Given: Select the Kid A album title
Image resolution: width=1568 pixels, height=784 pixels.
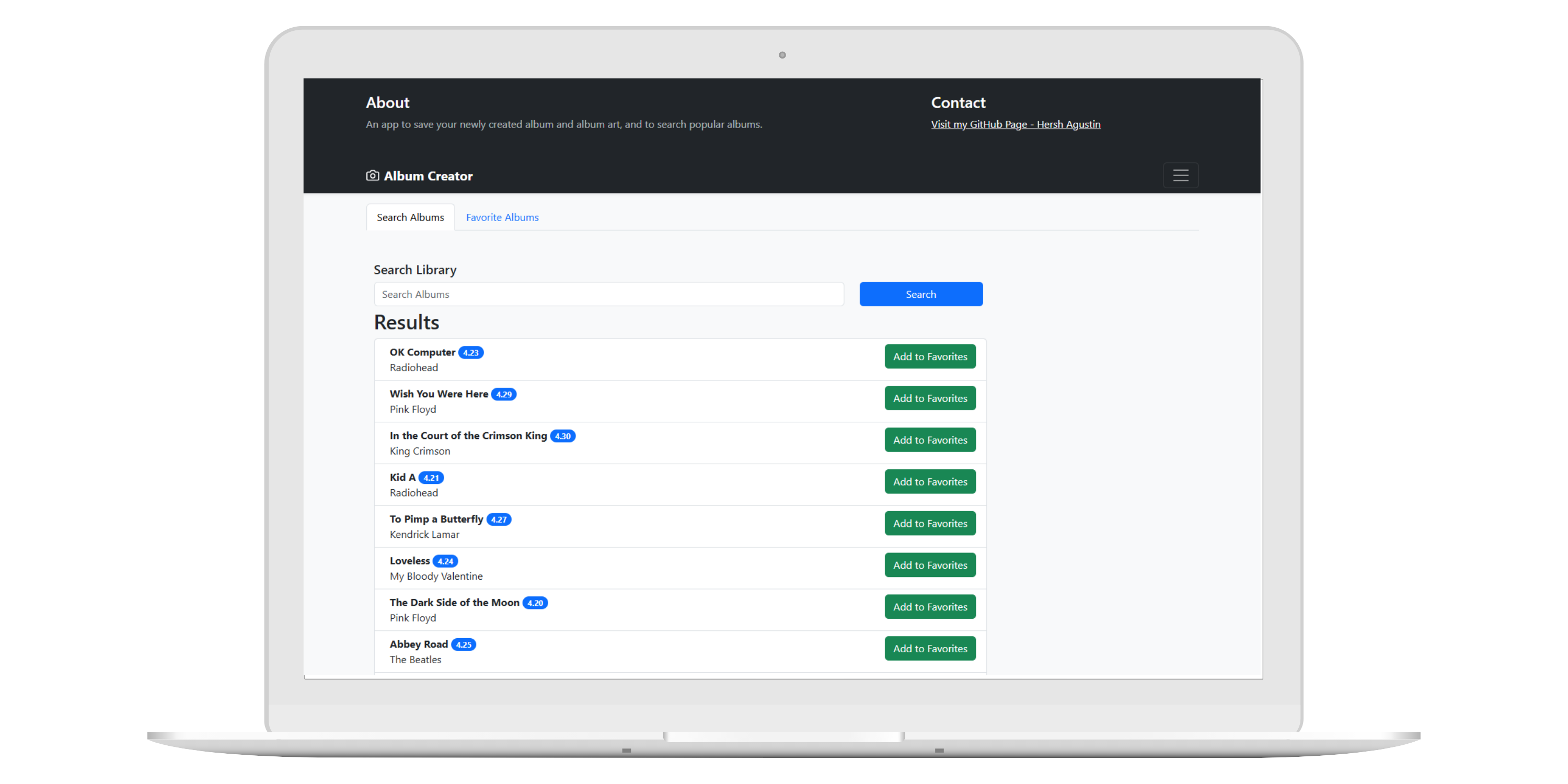Looking at the screenshot, I should coord(402,477).
